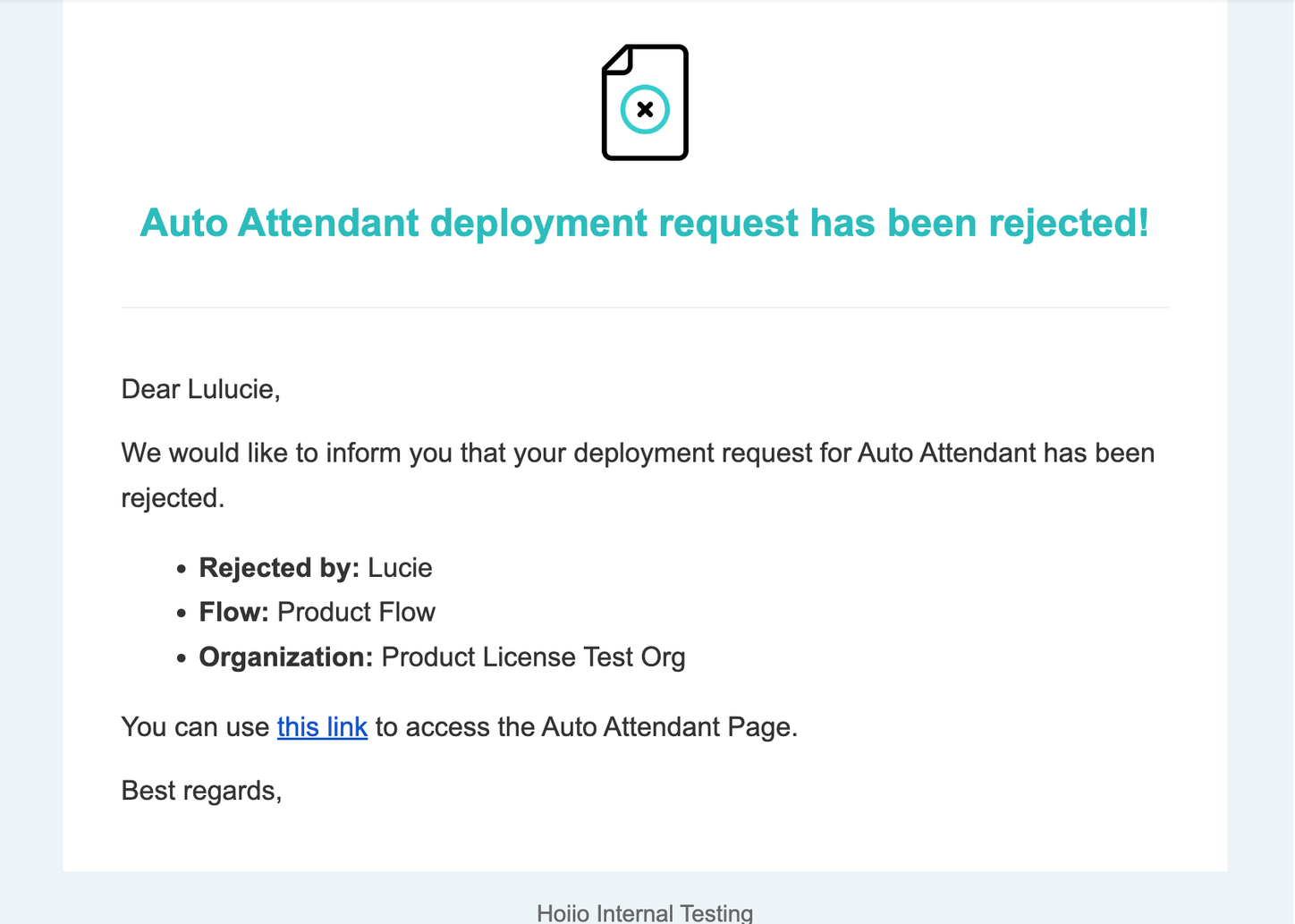
Task: Click the 'Flow:' label
Action: click(x=233, y=612)
